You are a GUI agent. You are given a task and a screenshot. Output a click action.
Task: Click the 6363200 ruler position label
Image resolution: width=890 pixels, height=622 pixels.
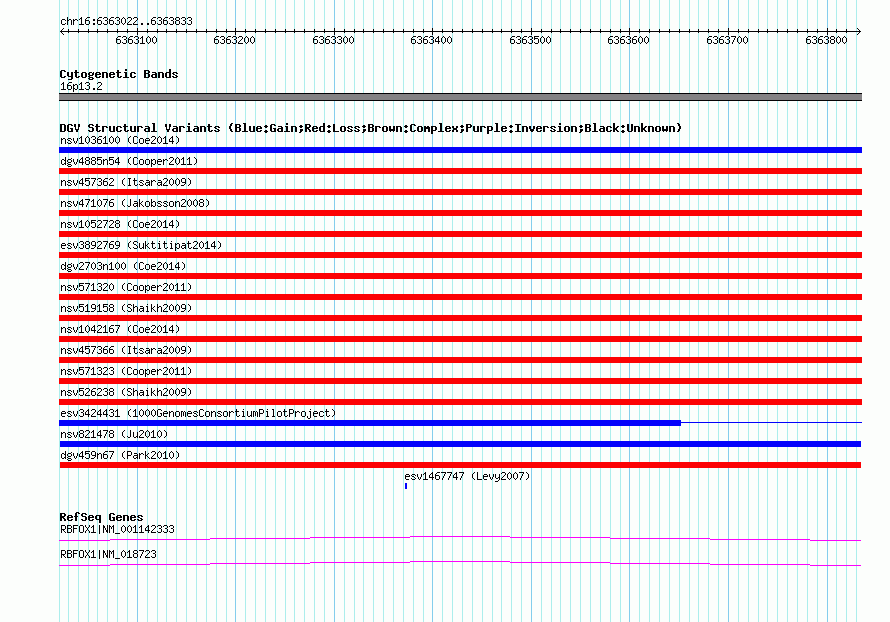click(x=234, y=40)
